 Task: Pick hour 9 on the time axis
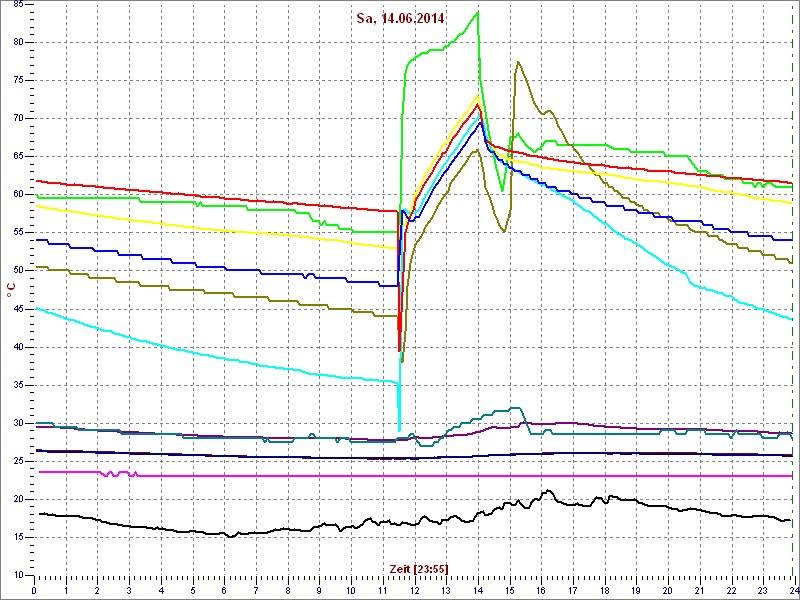coord(319,591)
